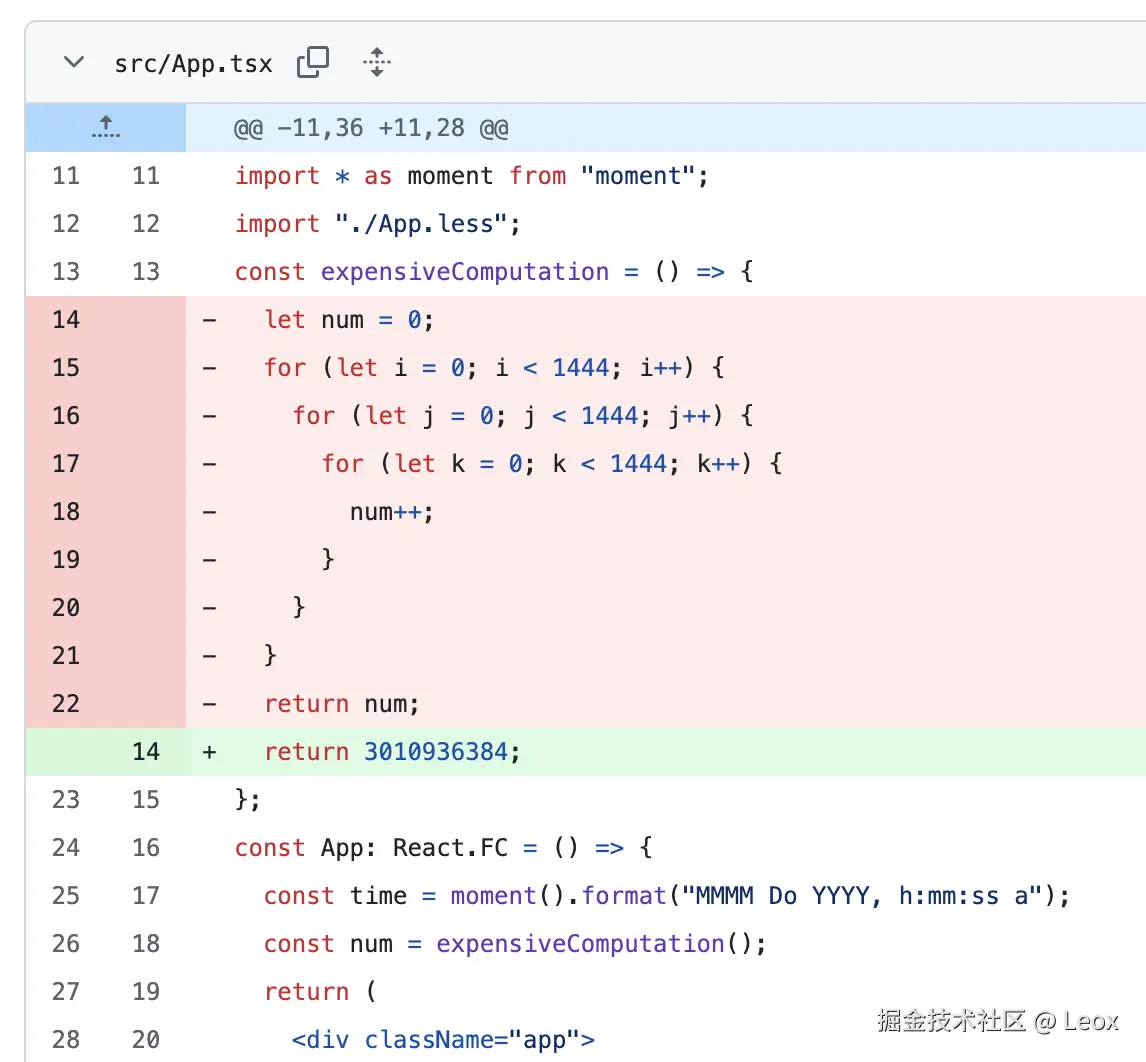
Task: Collapse the src/App.tsx file diff
Action: point(74,62)
